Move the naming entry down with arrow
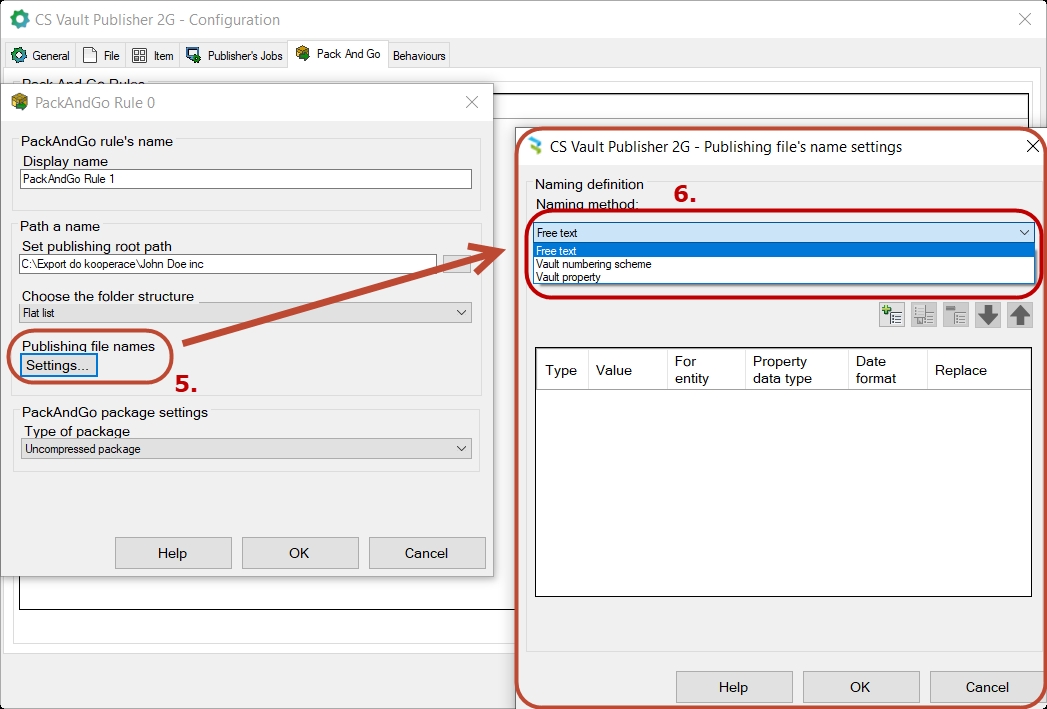1047x709 pixels. tap(988, 315)
